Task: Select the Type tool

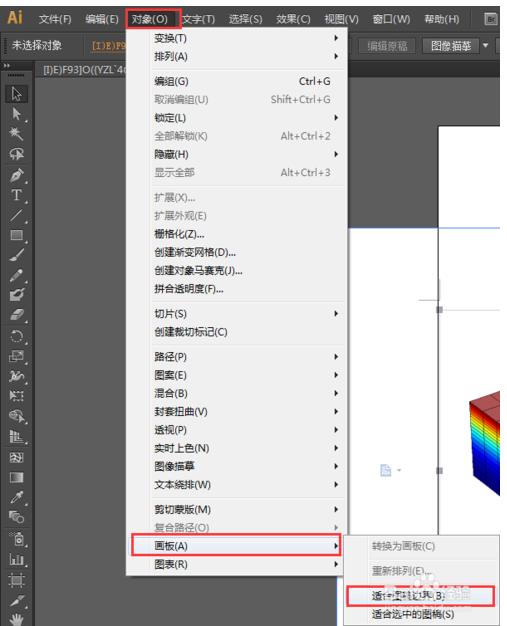Action: pos(16,195)
